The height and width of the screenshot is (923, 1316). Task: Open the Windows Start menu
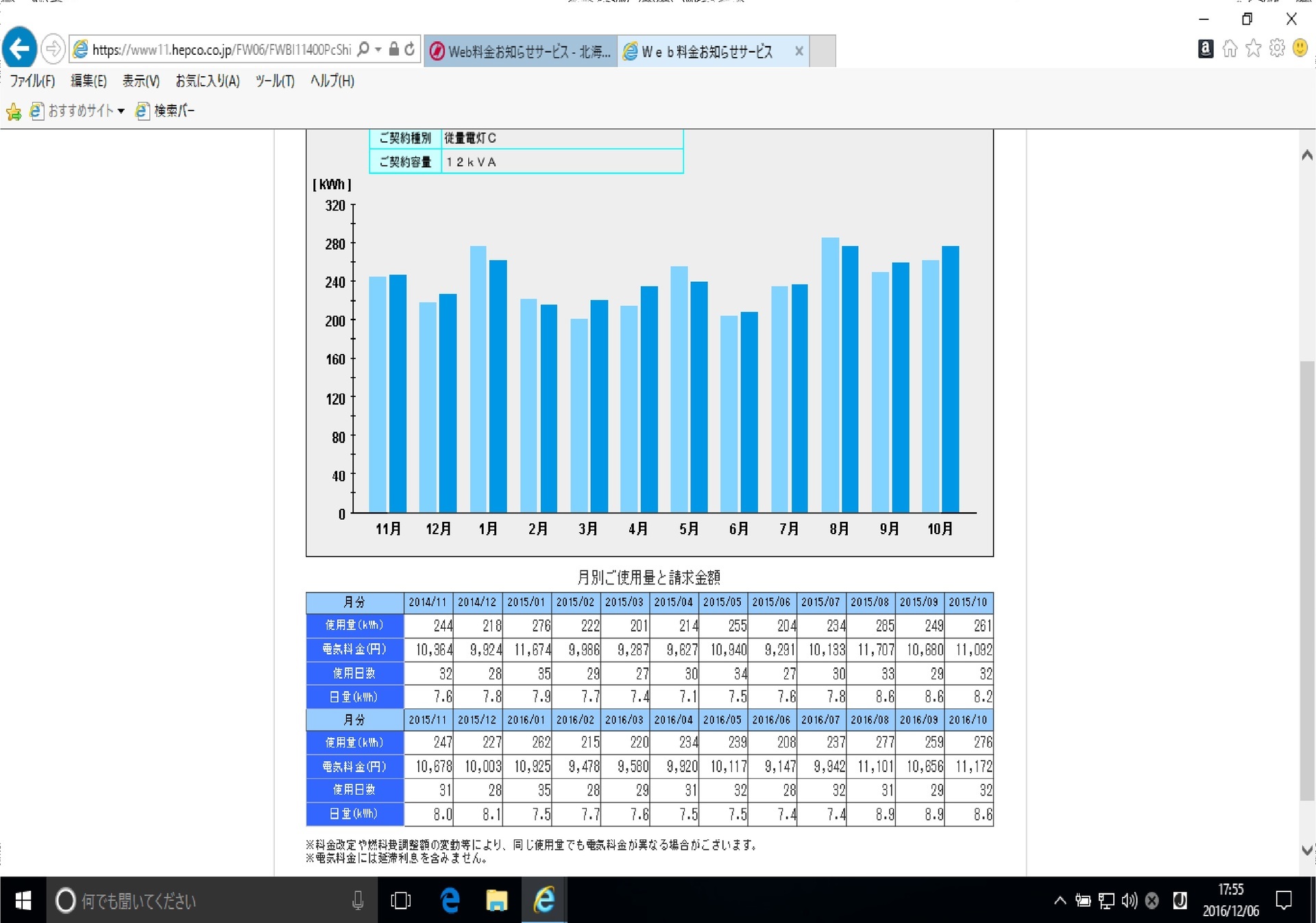point(23,900)
